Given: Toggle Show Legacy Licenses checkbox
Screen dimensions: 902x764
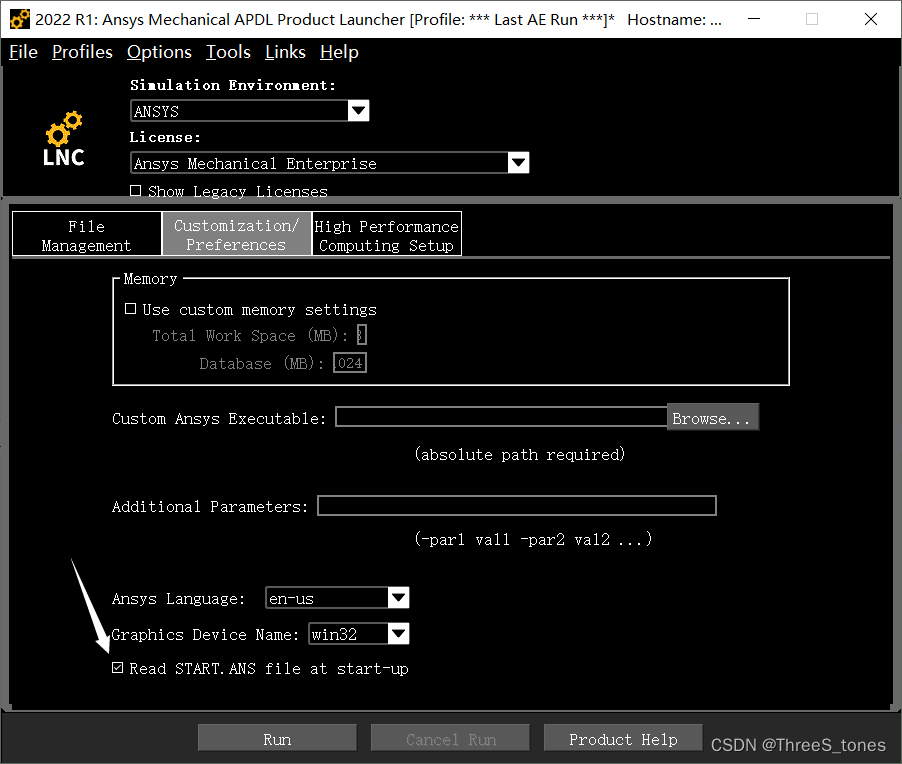Looking at the screenshot, I should 136,191.
